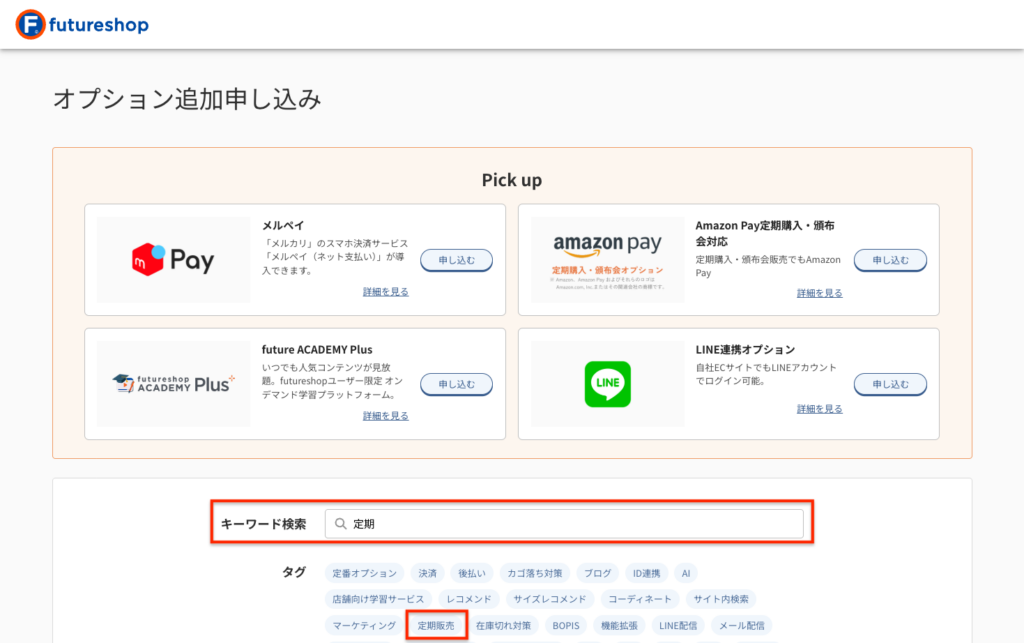This screenshot has height=643, width=1024.
Task: Click the キーワード検索 input field
Action: (x=570, y=524)
